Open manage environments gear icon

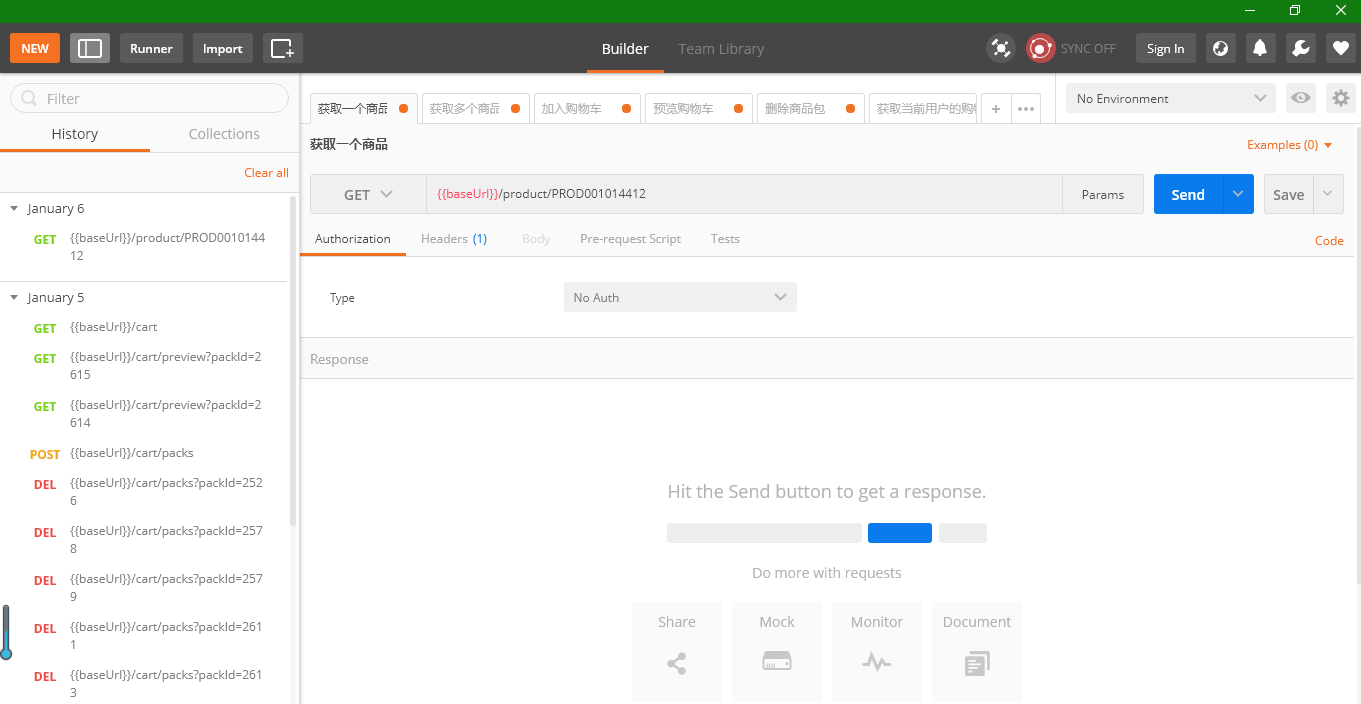1341,98
